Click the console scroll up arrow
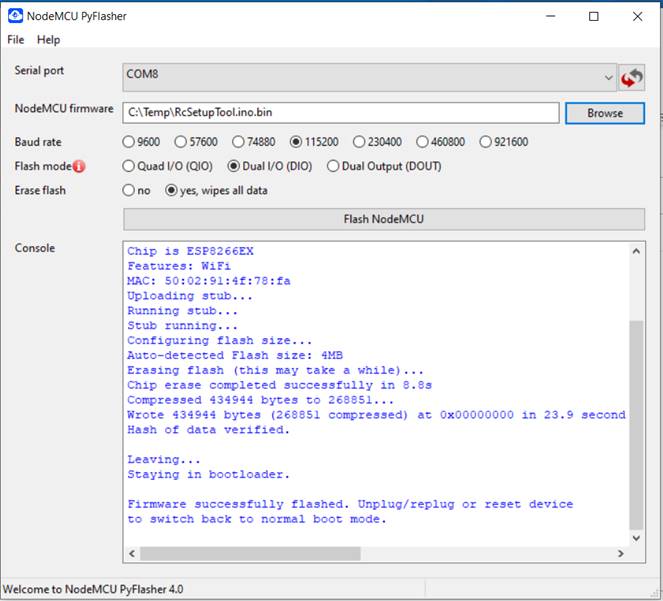 (636, 251)
